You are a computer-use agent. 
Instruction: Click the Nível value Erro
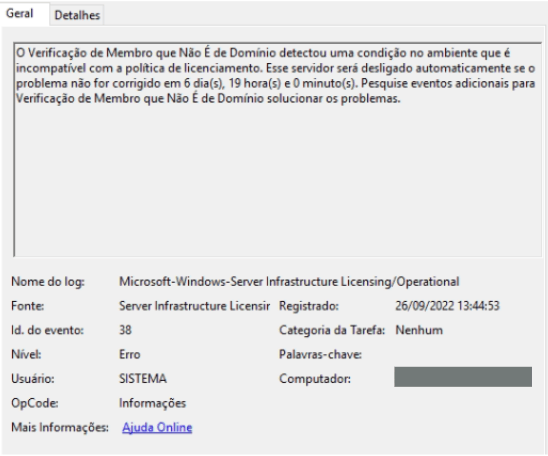click(x=129, y=354)
